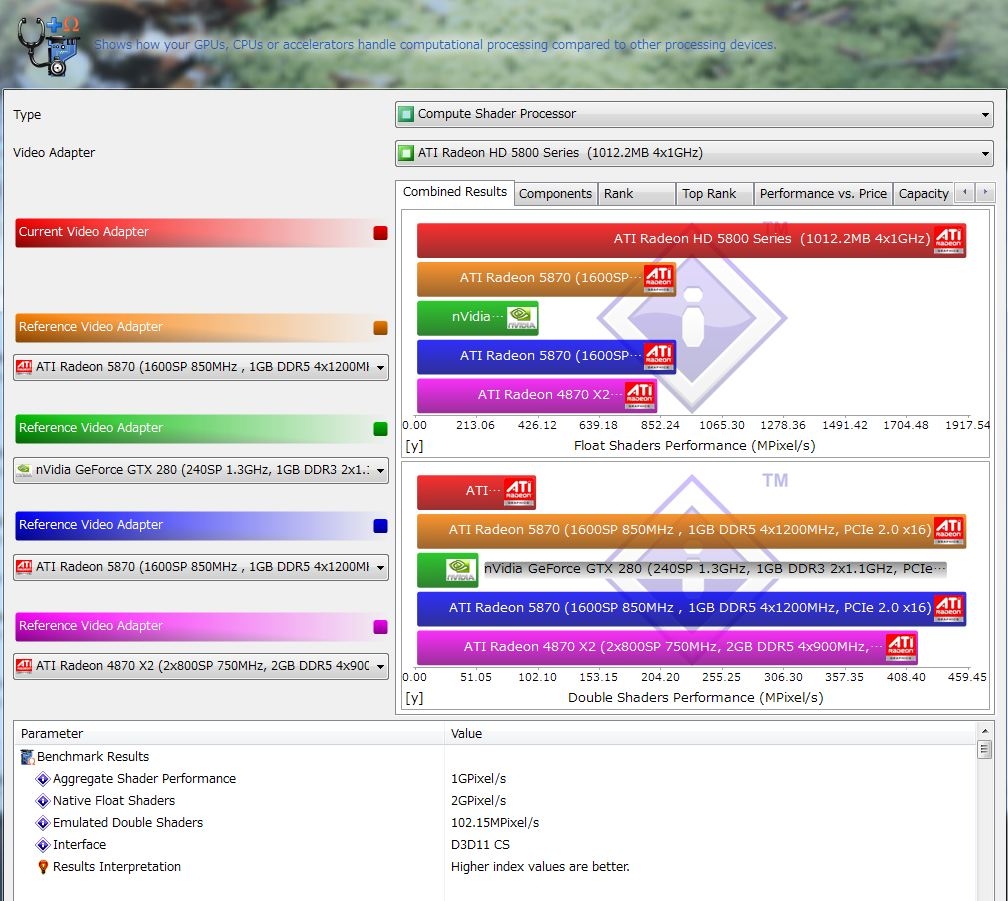This screenshot has width=1008, height=901.
Task: Click the Parameter column header
Action: 229,733
